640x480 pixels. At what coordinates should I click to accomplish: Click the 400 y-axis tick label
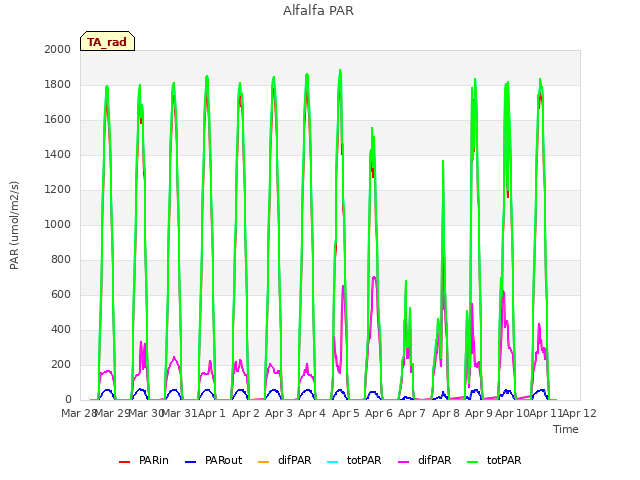(x=61, y=329)
